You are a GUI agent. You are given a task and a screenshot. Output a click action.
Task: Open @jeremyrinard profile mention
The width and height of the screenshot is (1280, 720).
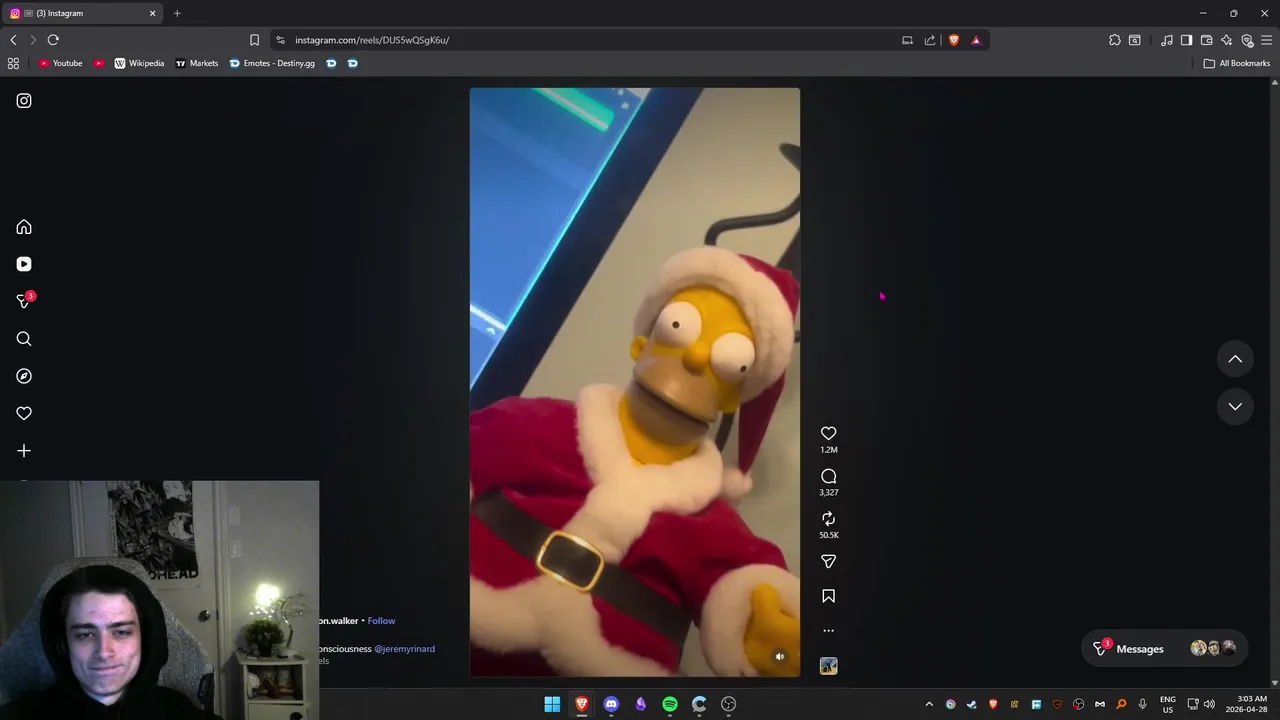click(404, 649)
